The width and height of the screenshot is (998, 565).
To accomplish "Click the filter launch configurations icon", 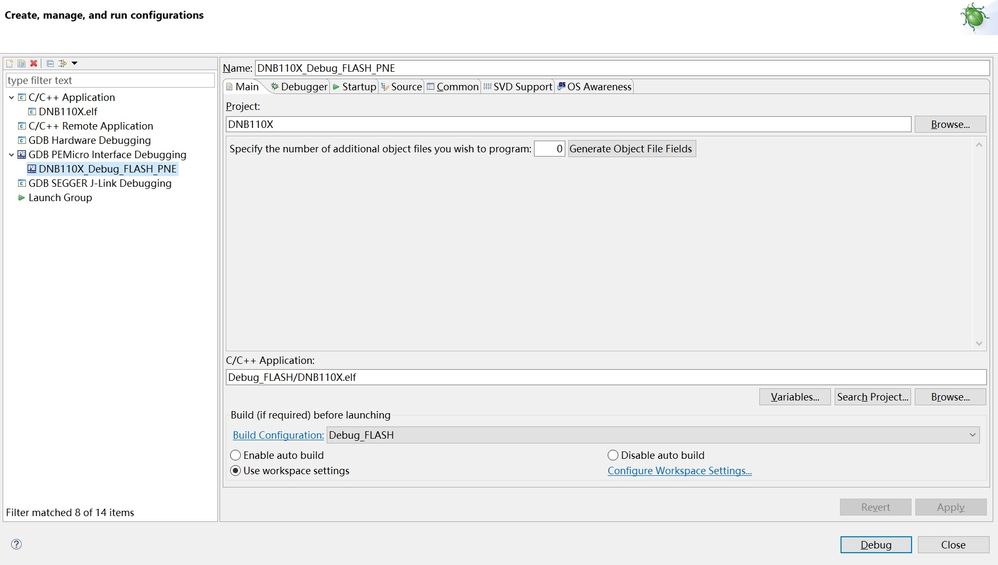I will tap(62, 64).
